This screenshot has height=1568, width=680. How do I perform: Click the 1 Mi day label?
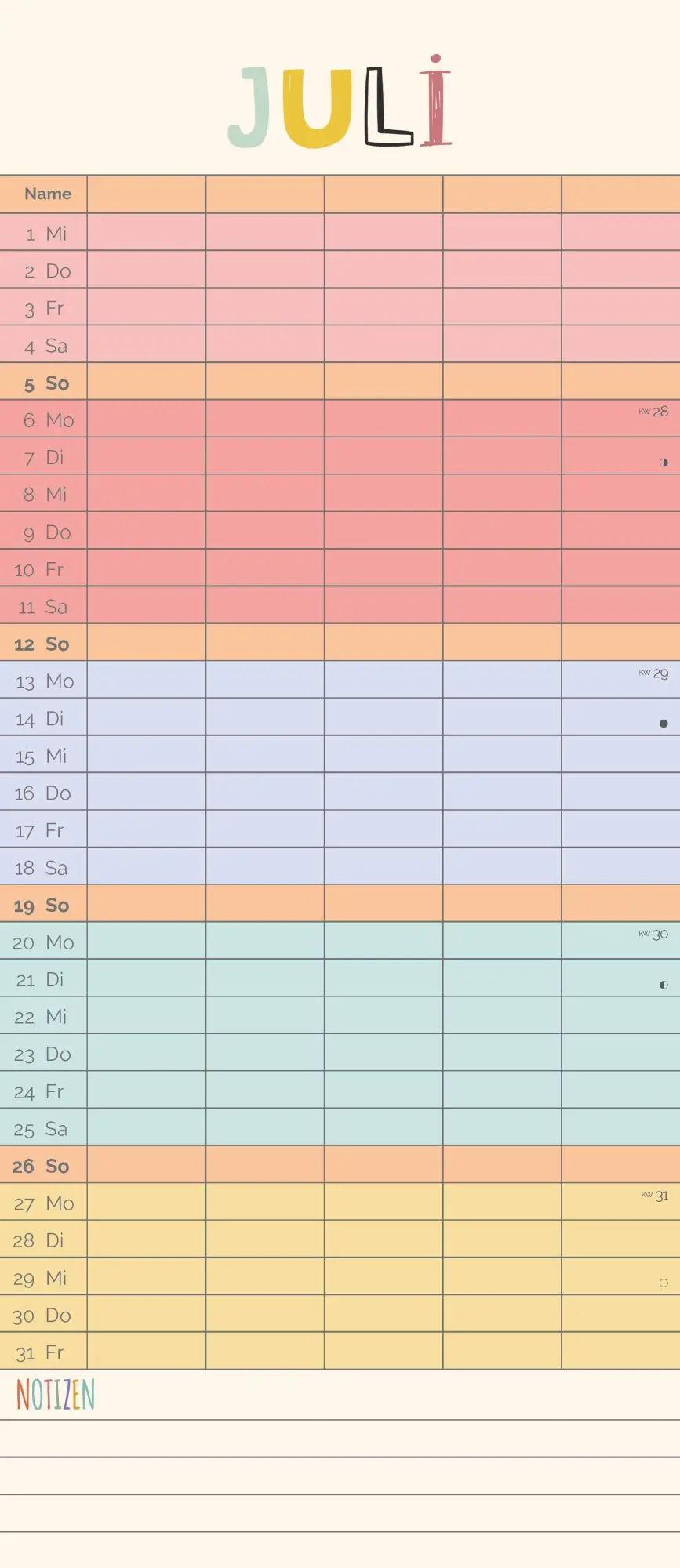point(46,234)
